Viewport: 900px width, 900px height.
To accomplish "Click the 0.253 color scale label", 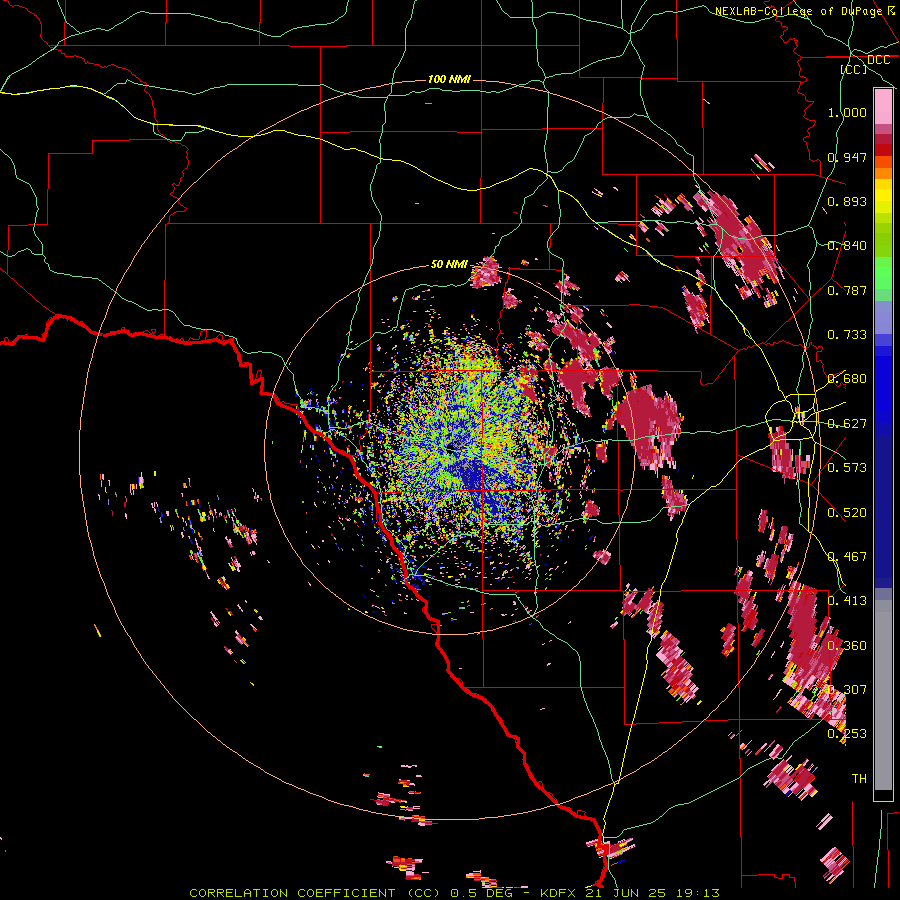I will coord(847,734).
